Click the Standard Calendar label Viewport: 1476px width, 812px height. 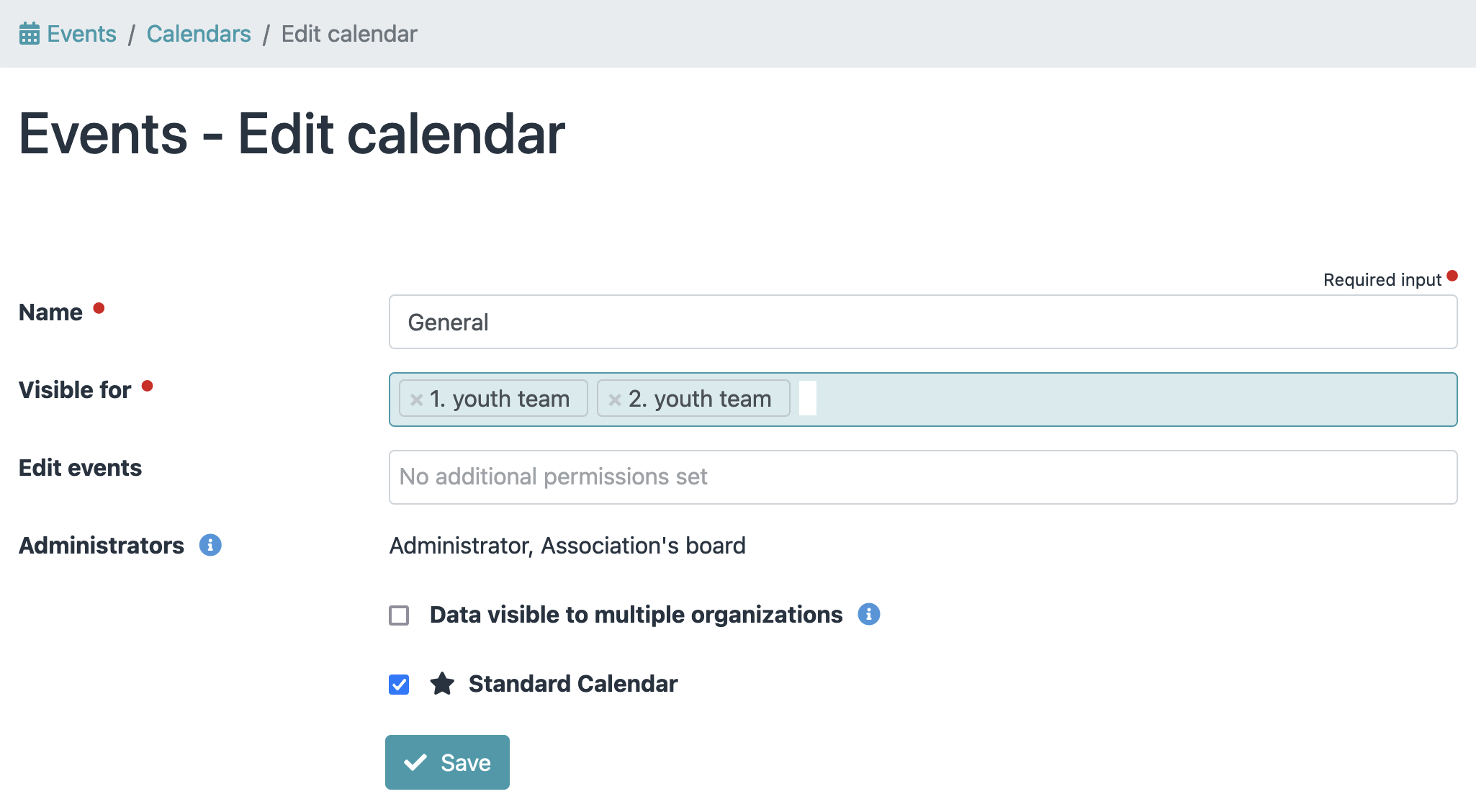tap(572, 684)
